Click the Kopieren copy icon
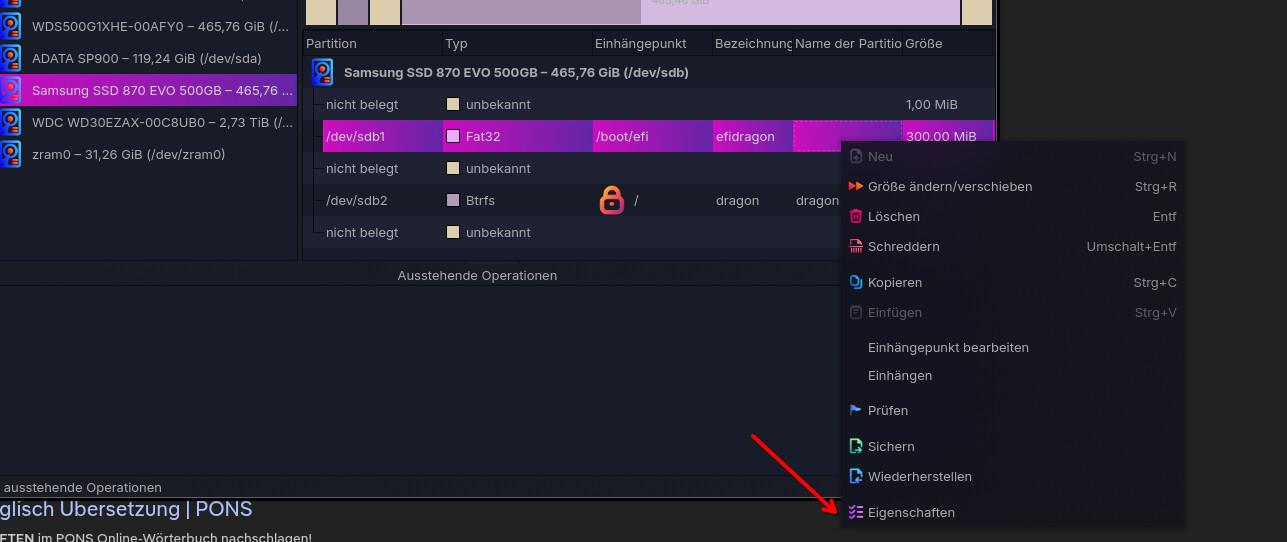Viewport: 1287px width, 542px height. pos(855,282)
